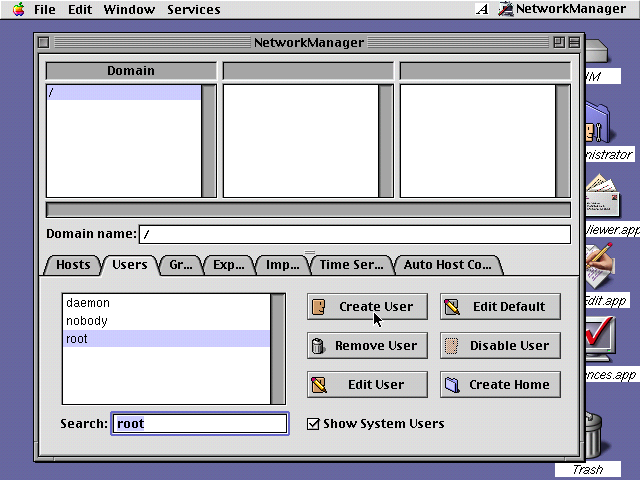The height and width of the screenshot is (480, 640).
Task: Click the Disable User icon
Action: (452, 346)
